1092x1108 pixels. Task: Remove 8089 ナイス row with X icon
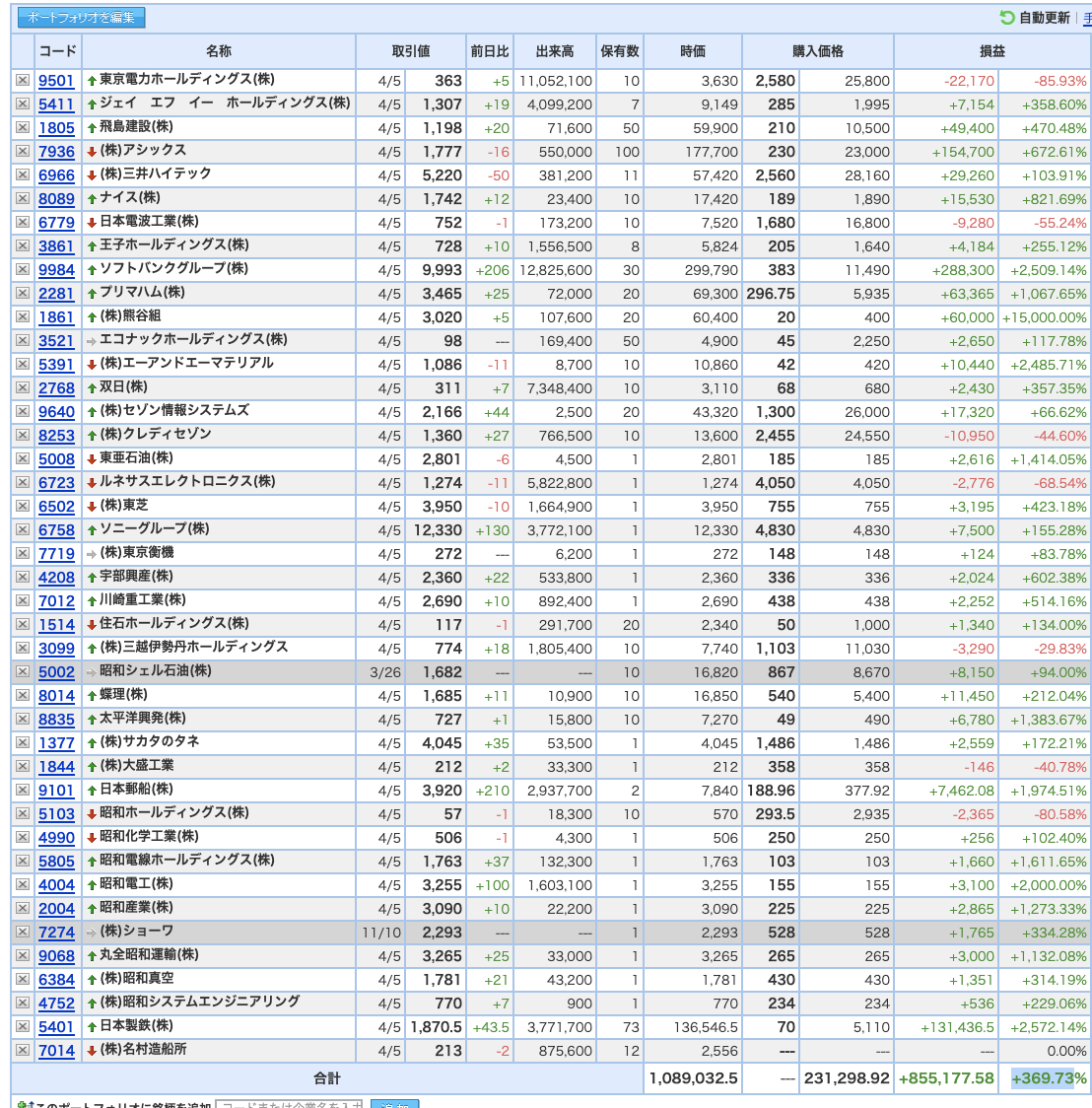click(23, 198)
